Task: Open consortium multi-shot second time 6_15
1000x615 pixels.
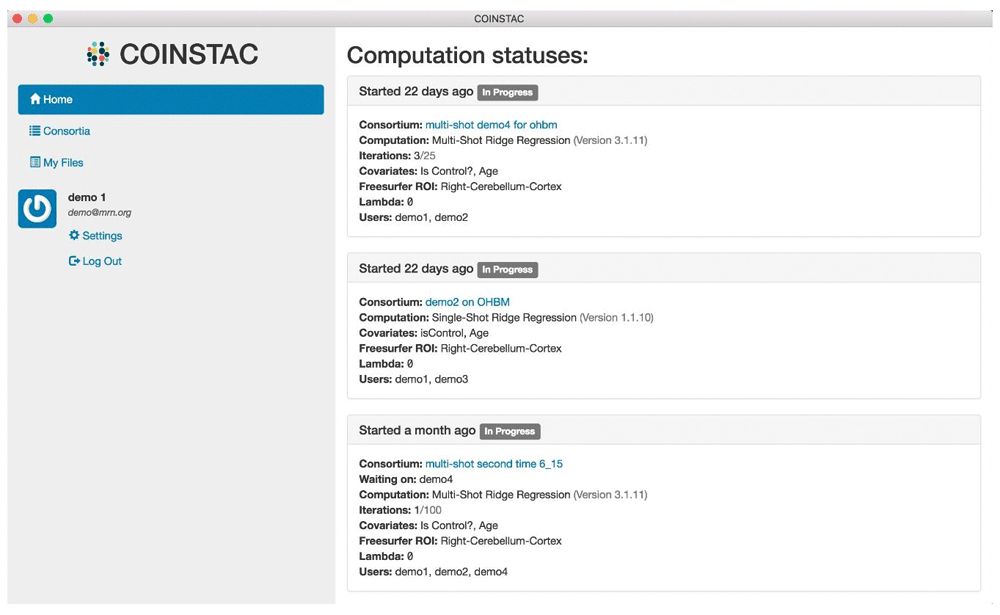Action: (x=494, y=464)
